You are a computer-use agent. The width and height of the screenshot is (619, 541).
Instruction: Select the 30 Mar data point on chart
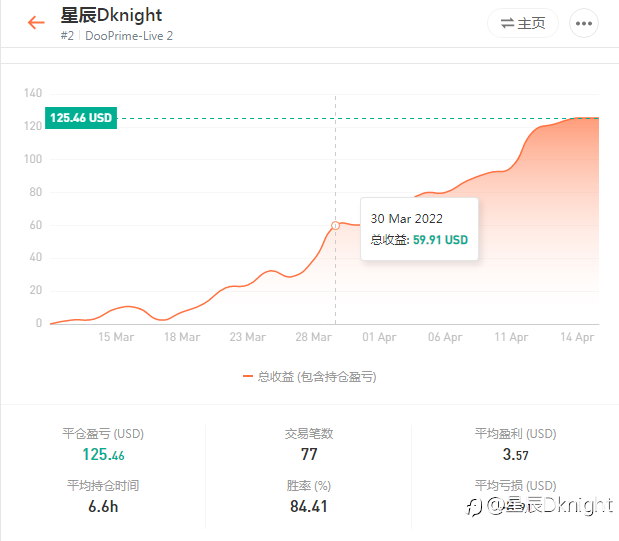[335, 225]
